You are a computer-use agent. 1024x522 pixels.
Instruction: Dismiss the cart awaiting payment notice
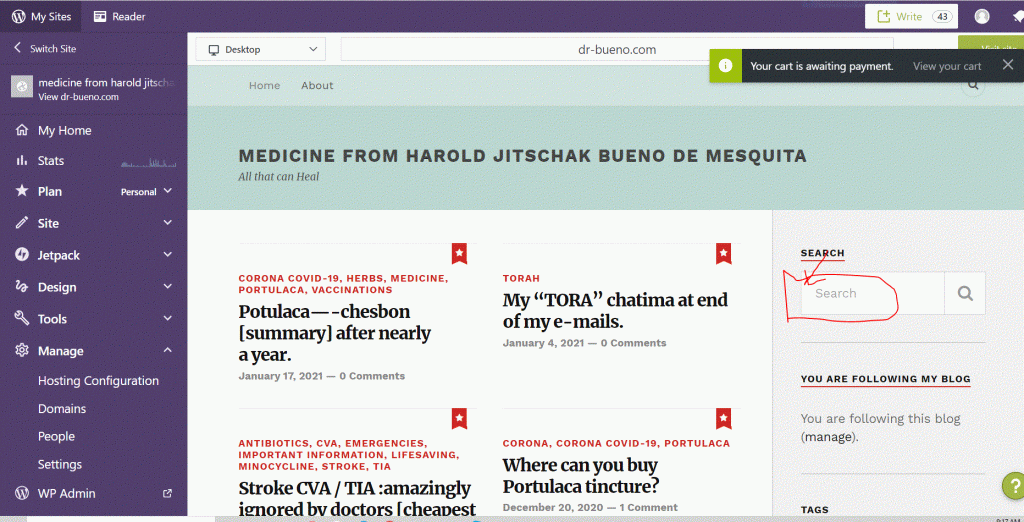(x=1007, y=66)
